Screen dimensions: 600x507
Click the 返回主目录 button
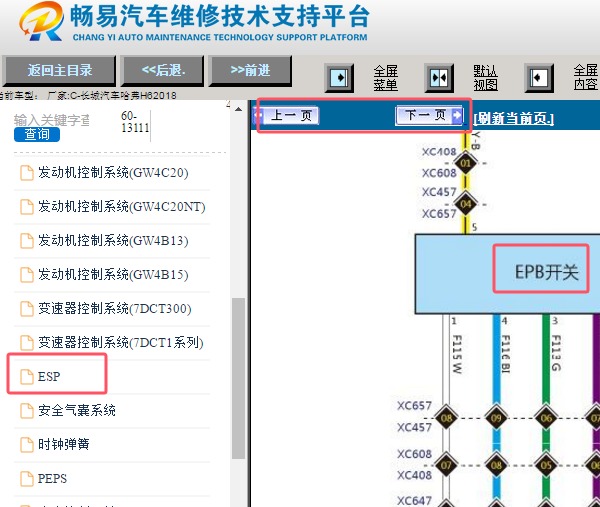[59, 71]
